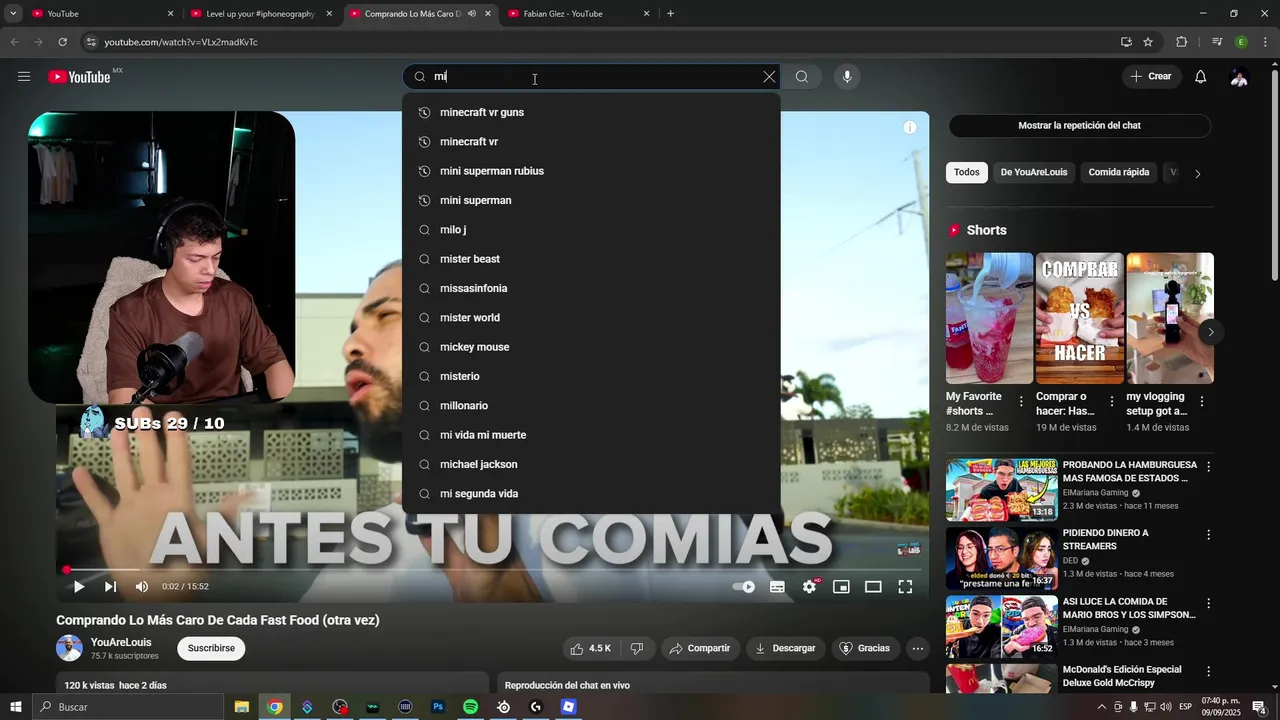
Task: Start voice search with microphone icon
Action: coord(847,77)
